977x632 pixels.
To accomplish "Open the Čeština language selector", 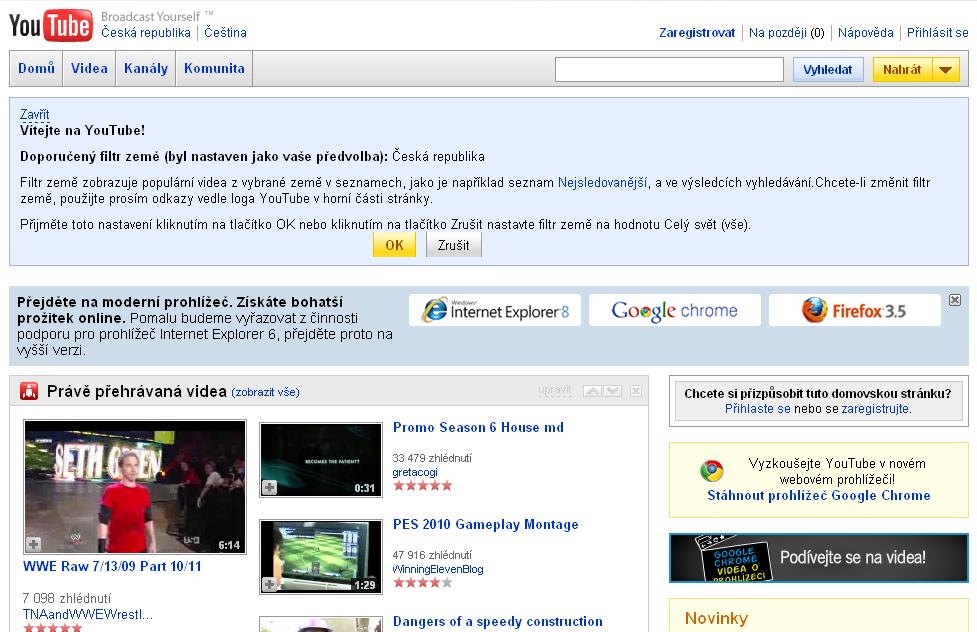I will point(225,32).
